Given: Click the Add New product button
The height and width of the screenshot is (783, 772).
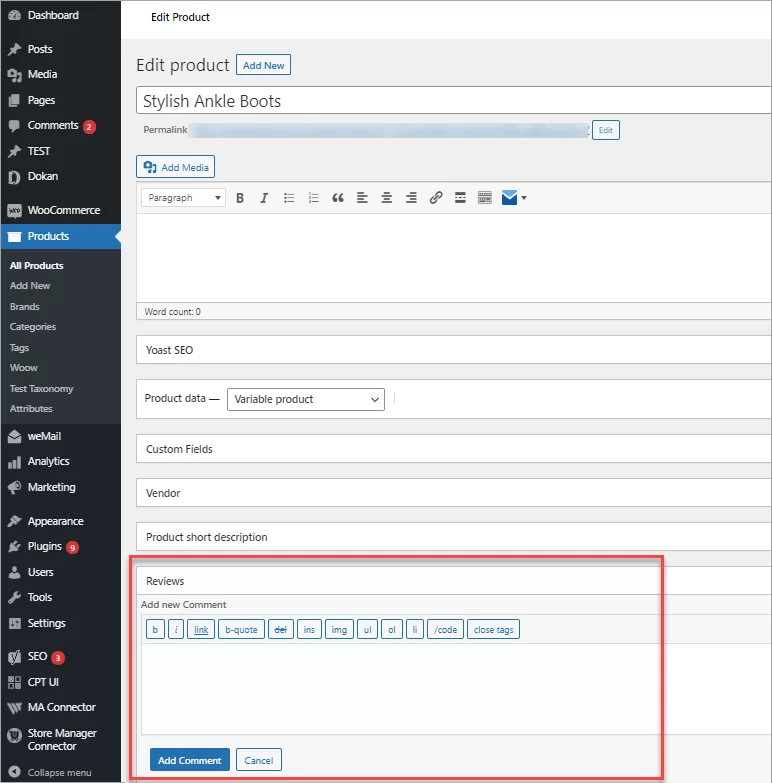Looking at the screenshot, I should (x=263, y=65).
